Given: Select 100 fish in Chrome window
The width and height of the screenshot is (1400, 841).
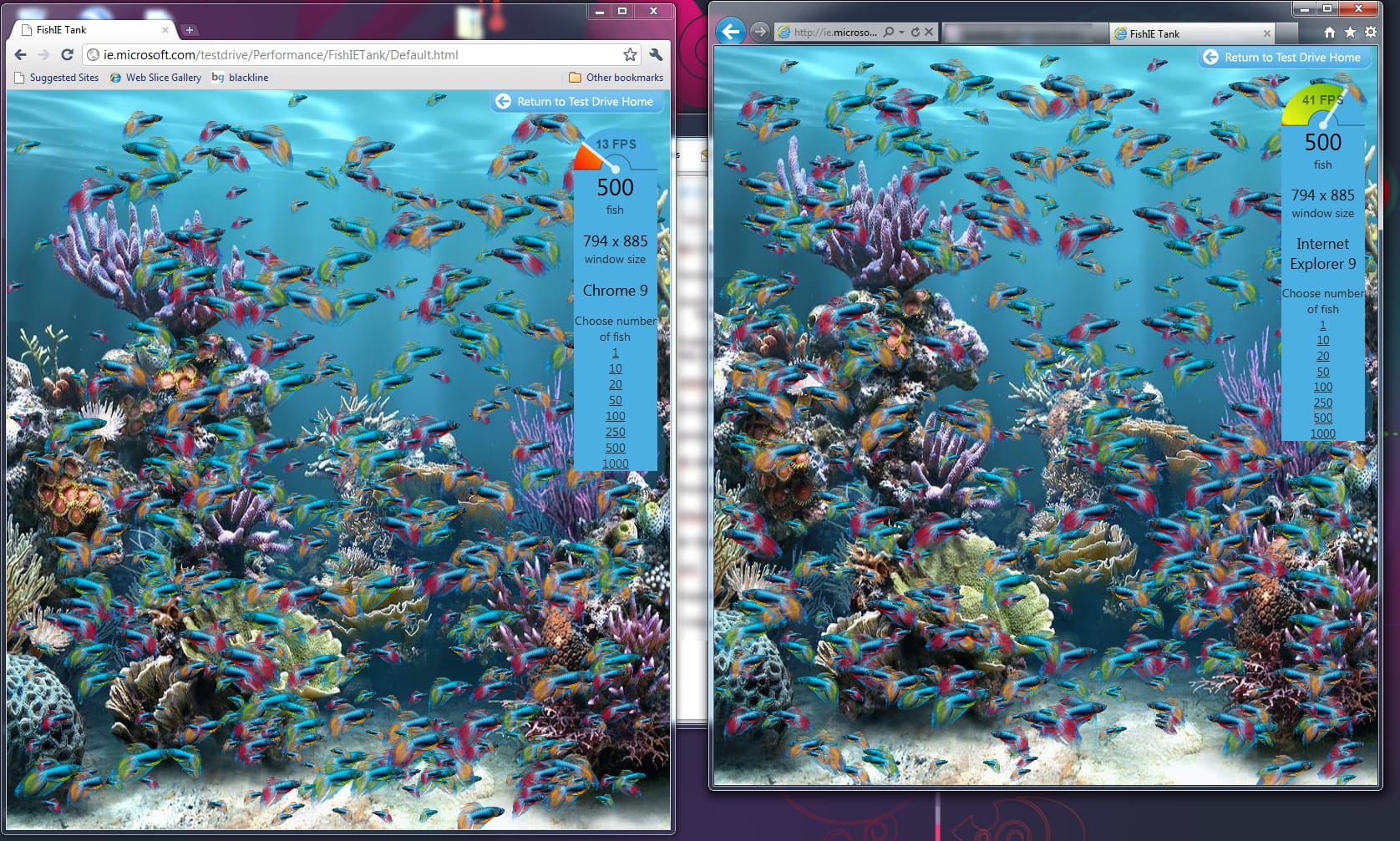Looking at the screenshot, I should click(615, 416).
